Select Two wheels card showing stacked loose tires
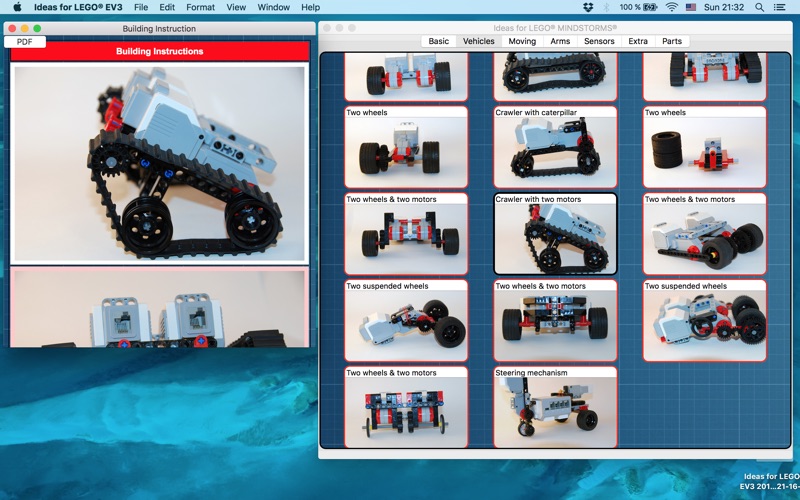 705,147
